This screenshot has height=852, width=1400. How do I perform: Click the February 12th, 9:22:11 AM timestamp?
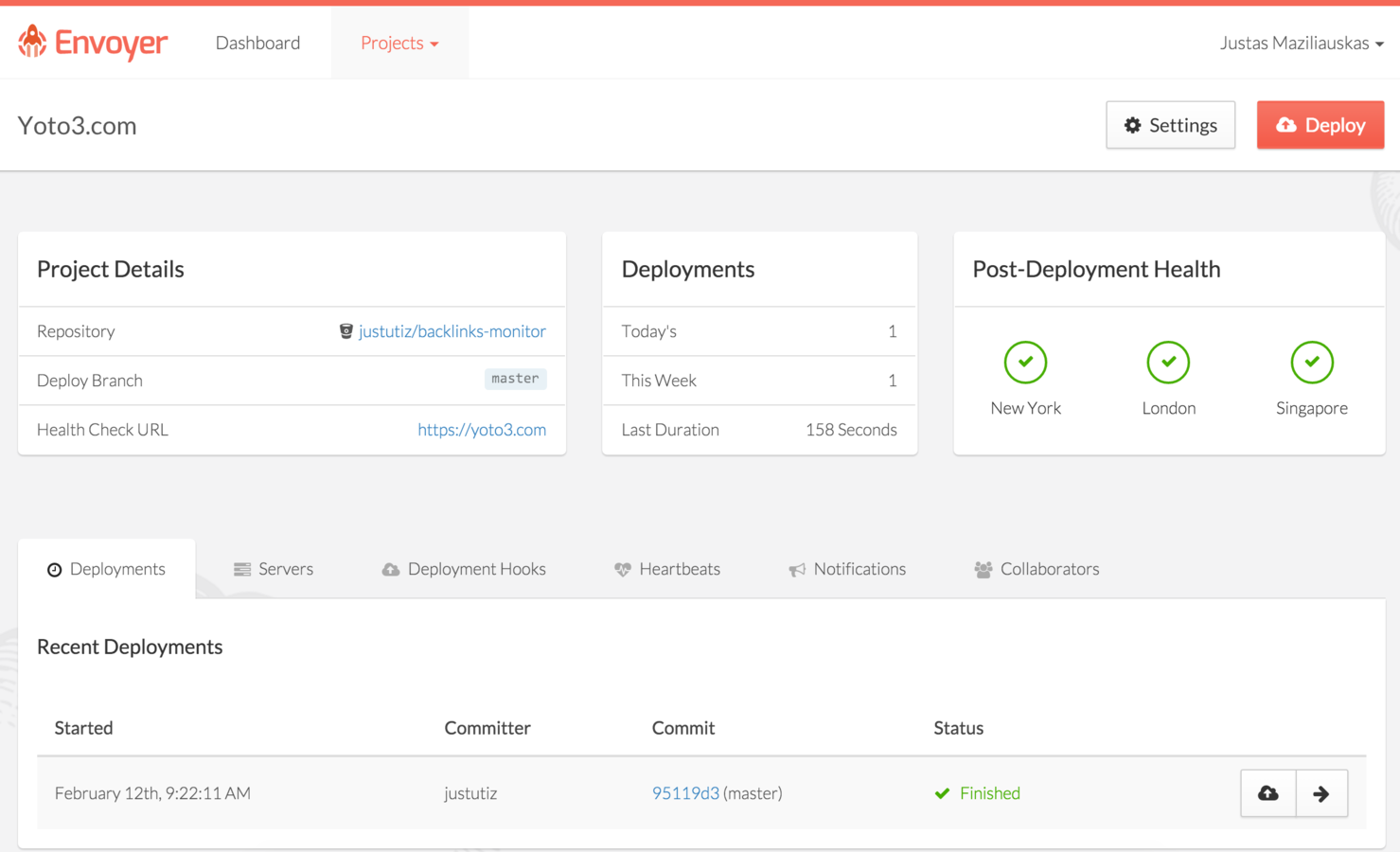point(152,793)
